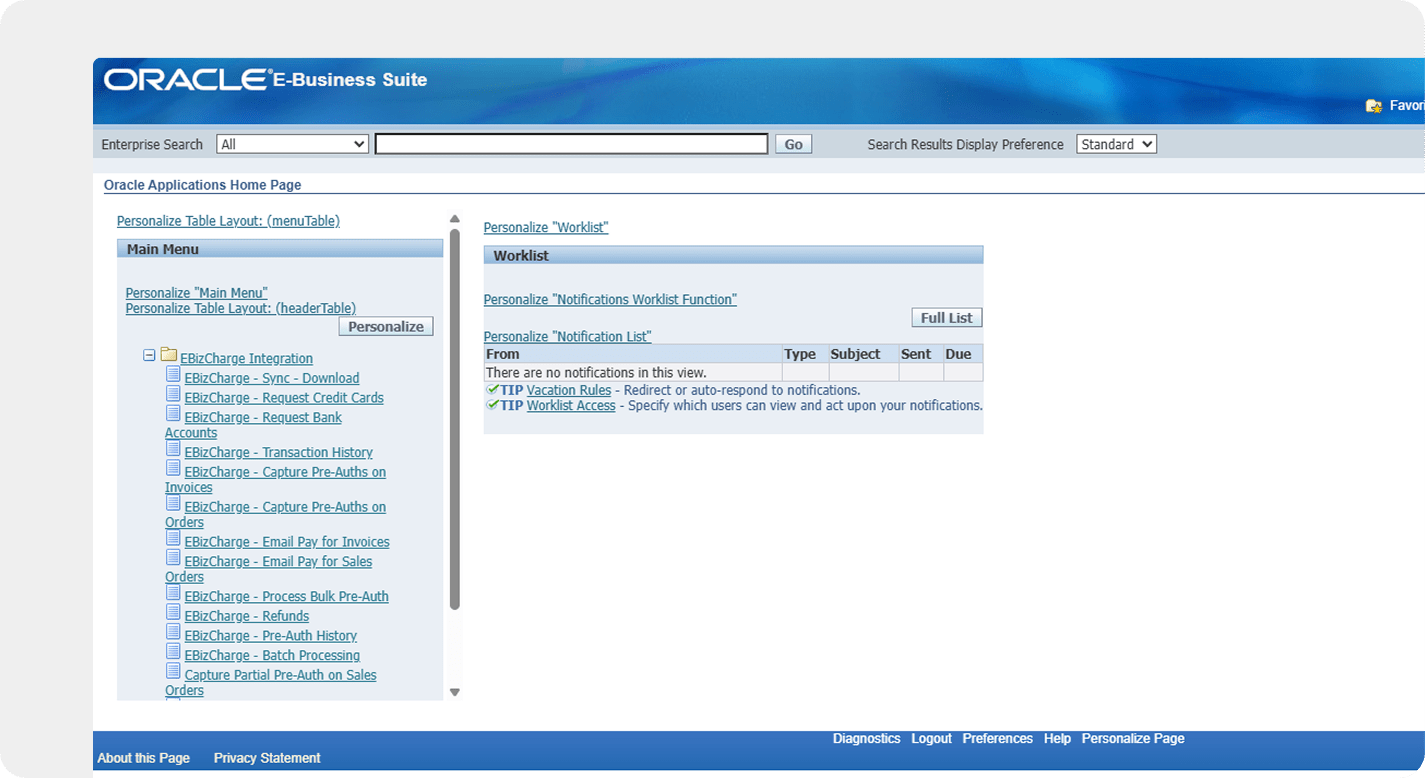The width and height of the screenshot is (1425, 778).
Task: Click document icon beside Transaction History
Action: coord(173,449)
